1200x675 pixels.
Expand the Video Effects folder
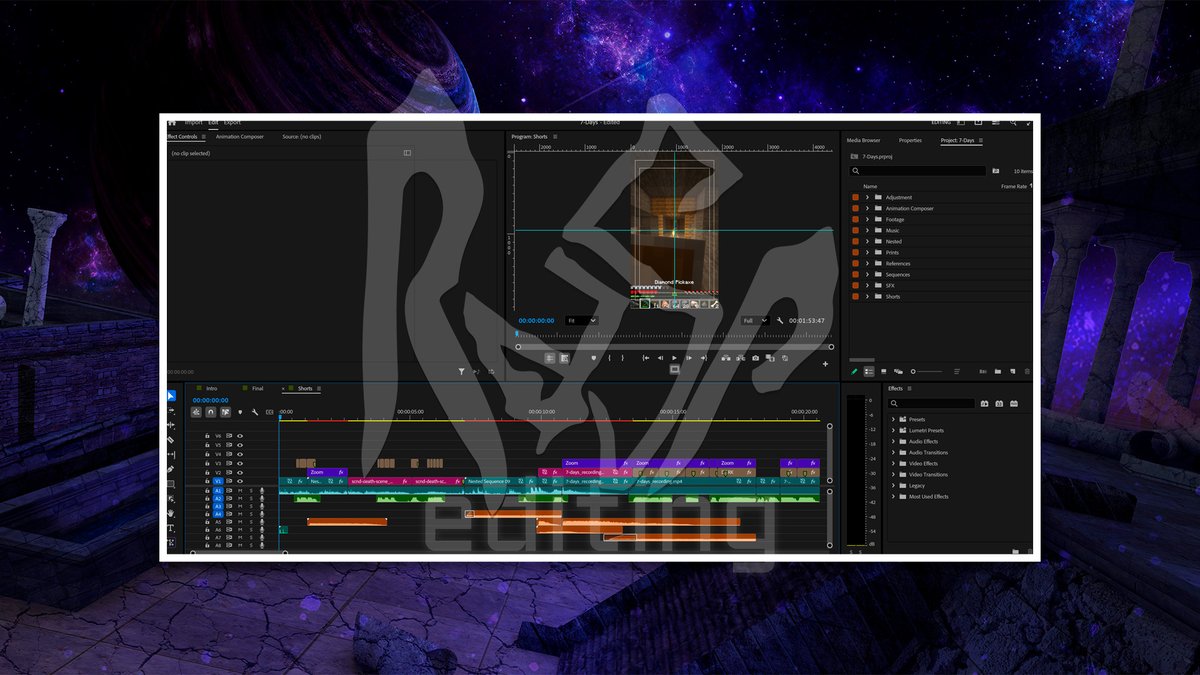point(893,463)
